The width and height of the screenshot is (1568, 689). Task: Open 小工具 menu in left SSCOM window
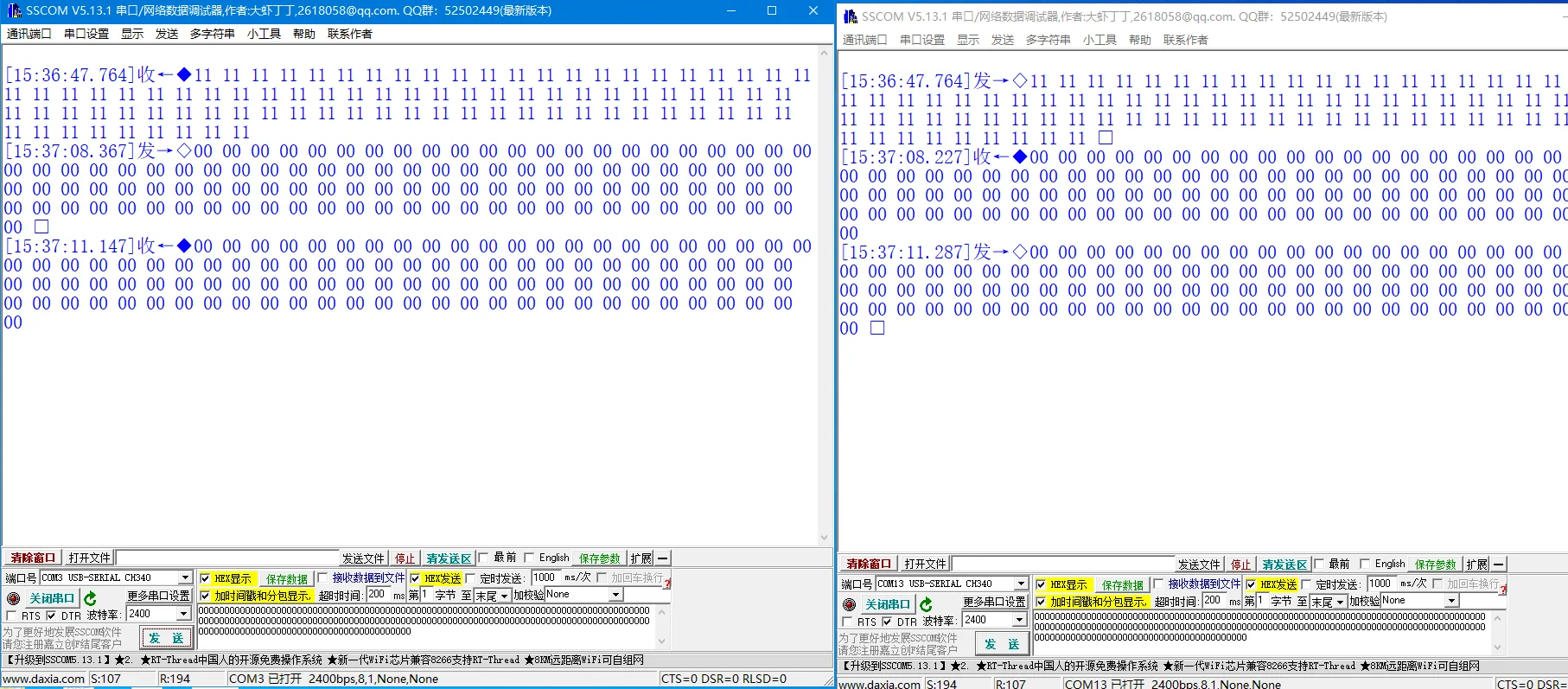click(264, 34)
